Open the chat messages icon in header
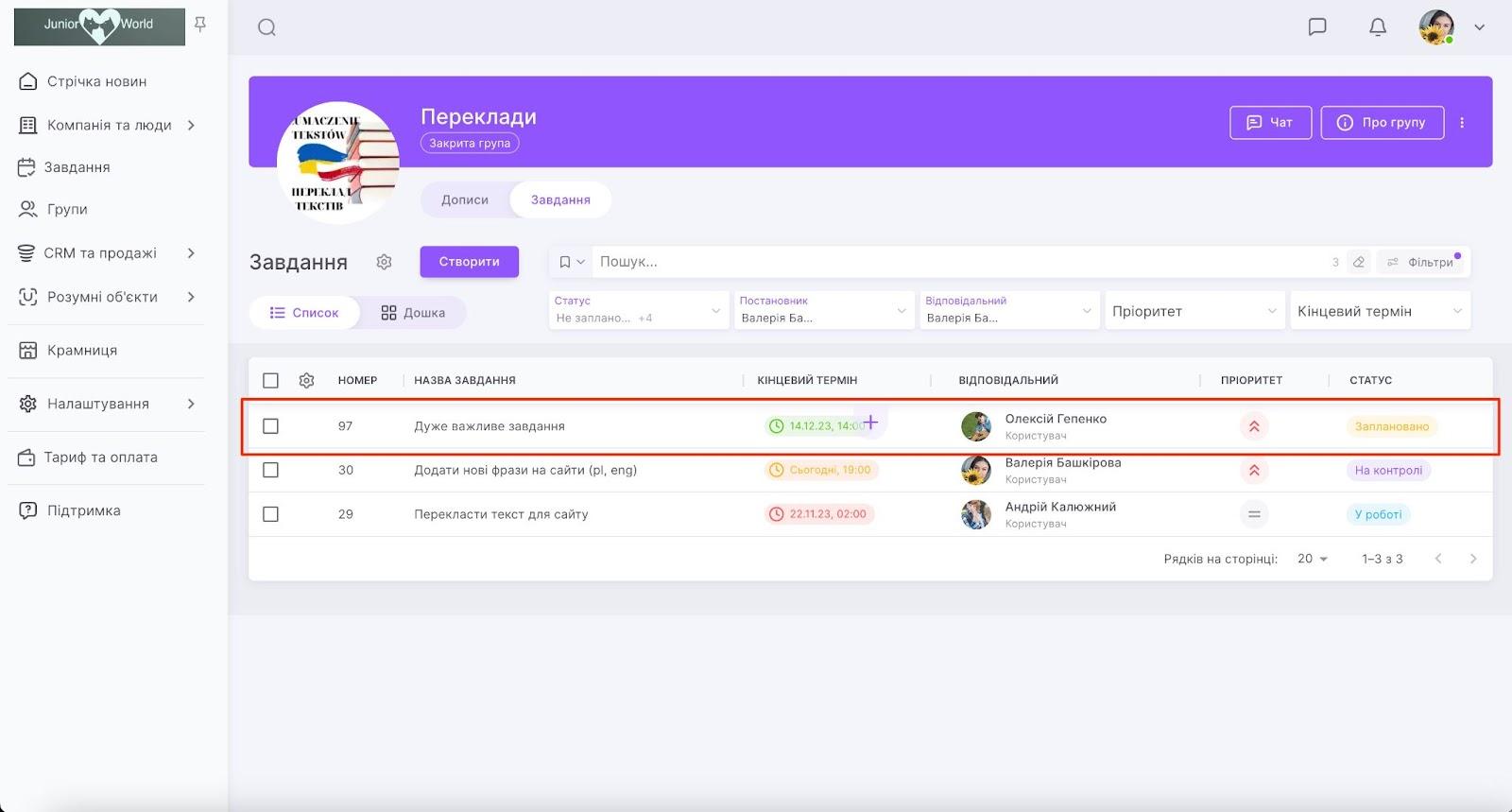Image resolution: width=1512 pixels, height=812 pixels. [1317, 26]
